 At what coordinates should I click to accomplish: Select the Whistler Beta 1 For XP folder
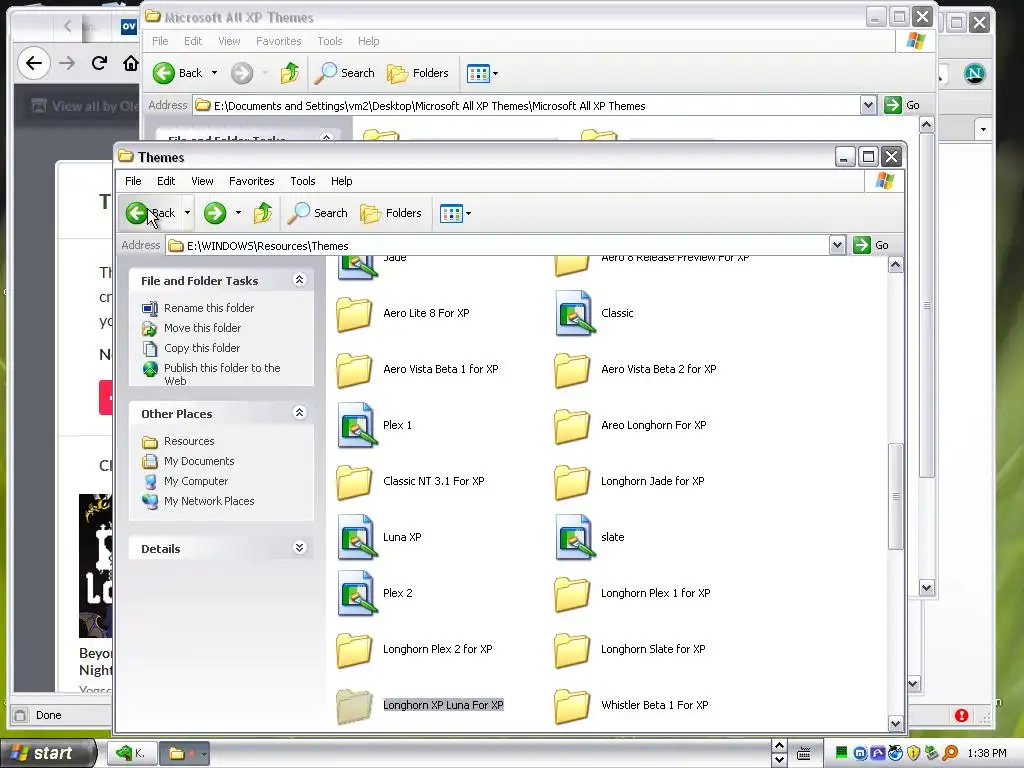pos(632,705)
